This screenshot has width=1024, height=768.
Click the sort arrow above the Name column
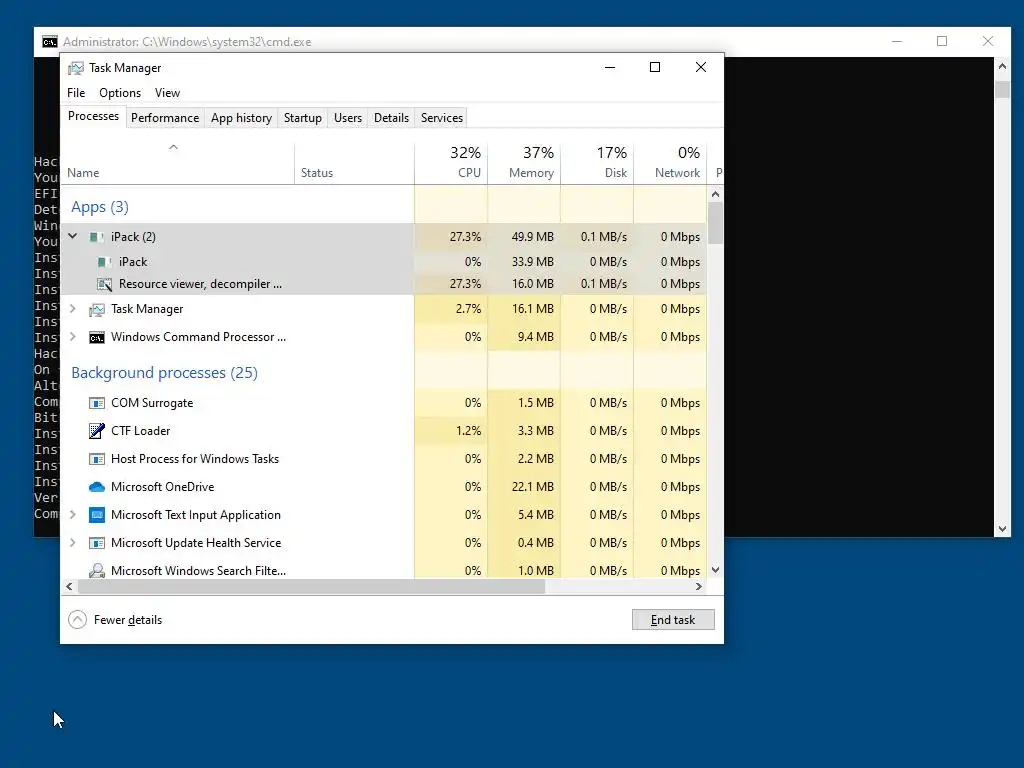pos(173,148)
